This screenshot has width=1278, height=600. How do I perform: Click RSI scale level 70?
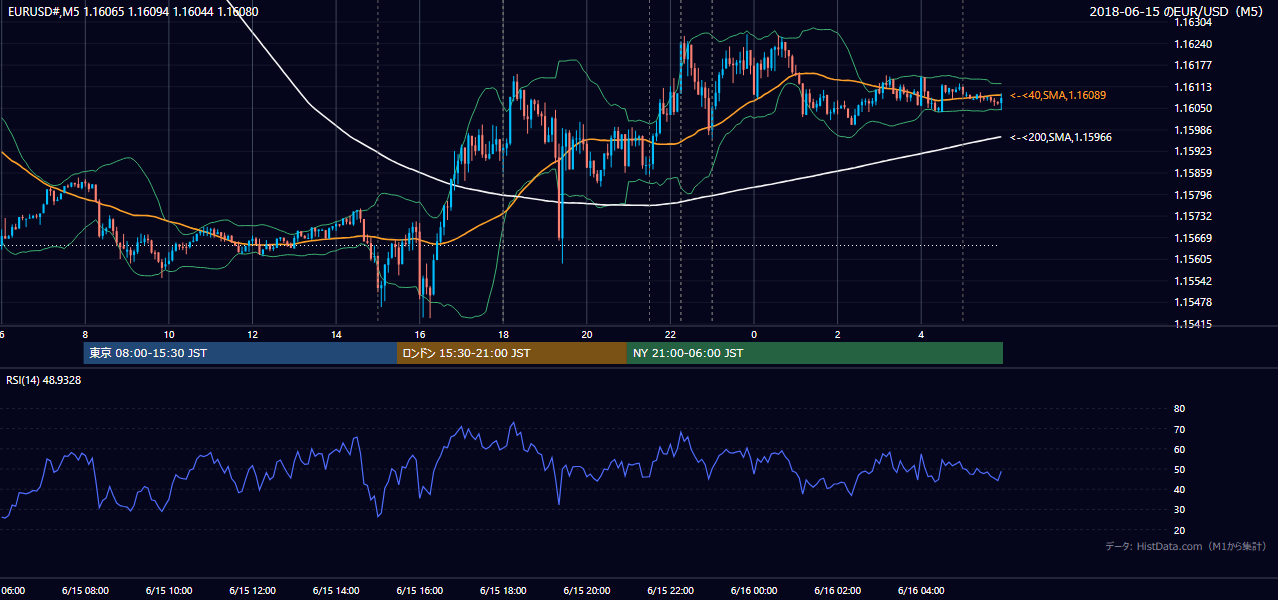[x=1179, y=429]
